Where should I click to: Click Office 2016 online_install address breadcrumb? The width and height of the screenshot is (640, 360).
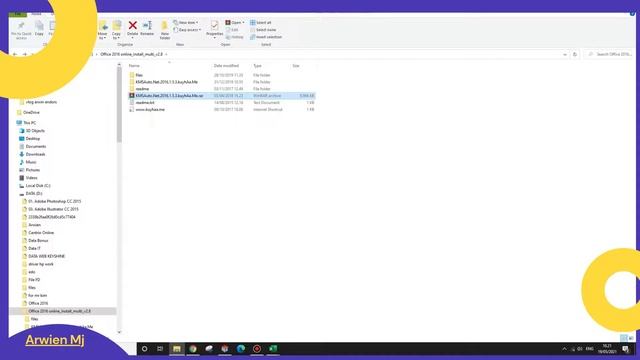[131, 54]
